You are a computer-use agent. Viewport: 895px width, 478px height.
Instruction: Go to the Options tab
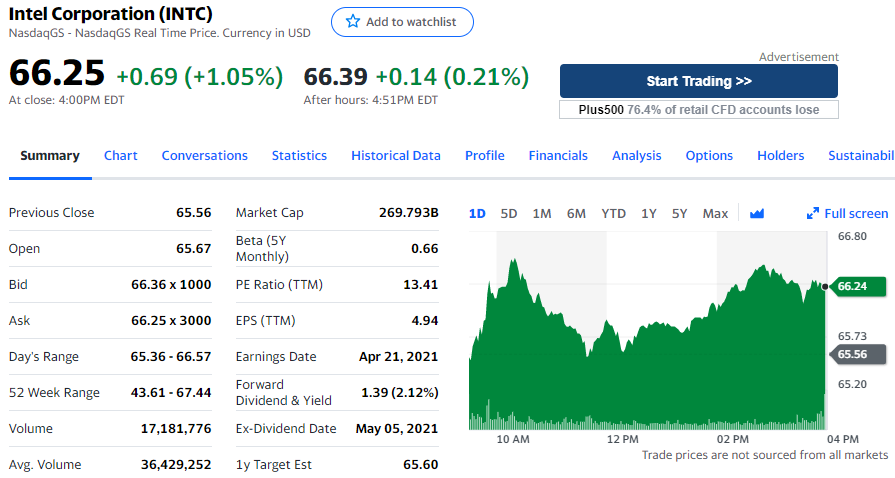pyautogui.click(x=709, y=155)
